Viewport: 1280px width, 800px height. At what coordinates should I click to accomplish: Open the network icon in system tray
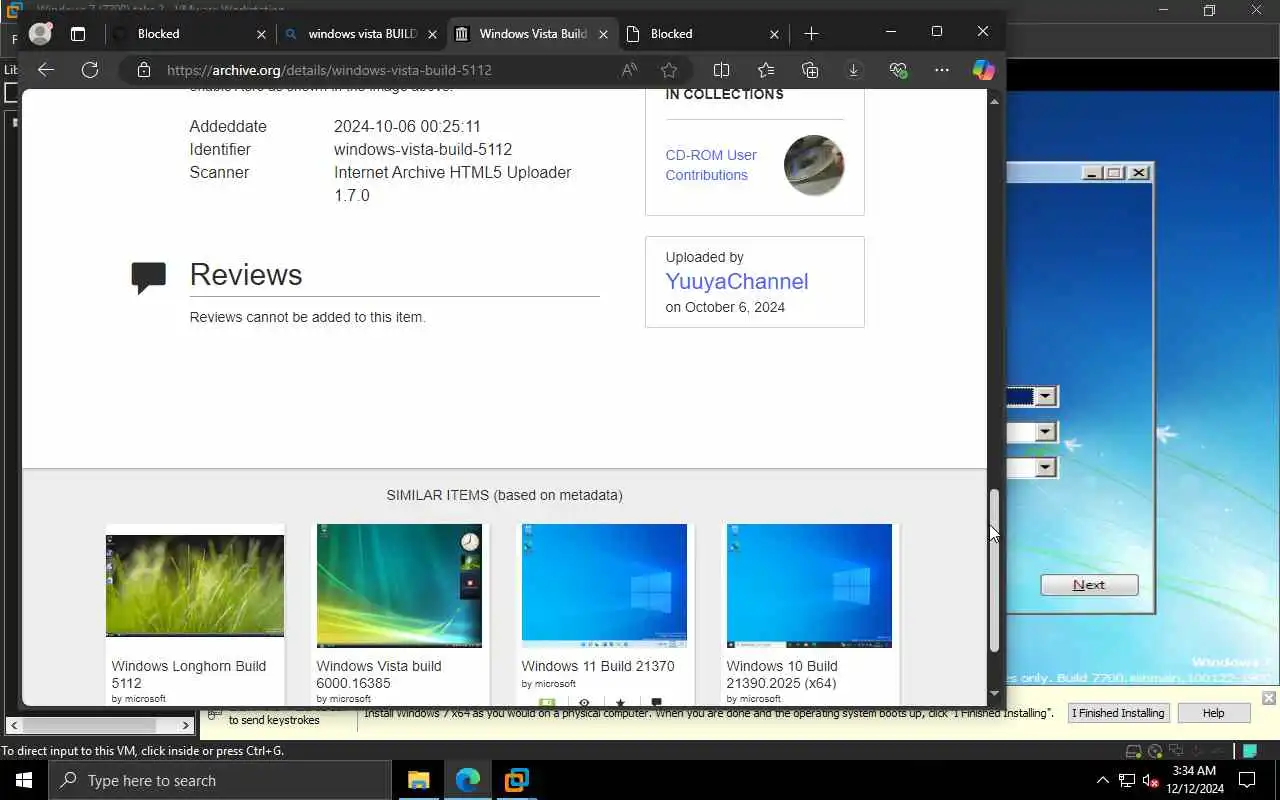(x=1127, y=780)
